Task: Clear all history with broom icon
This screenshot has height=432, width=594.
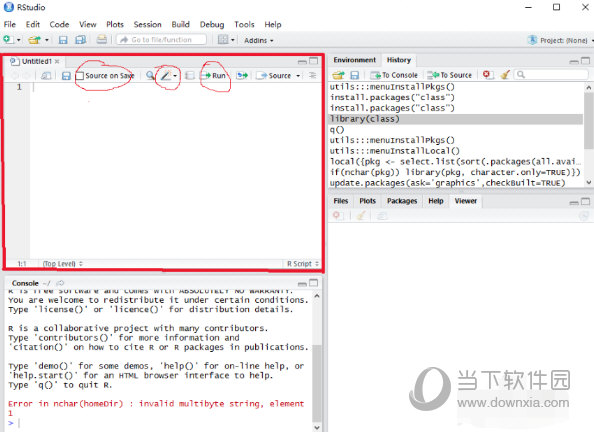Action: pos(505,74)
